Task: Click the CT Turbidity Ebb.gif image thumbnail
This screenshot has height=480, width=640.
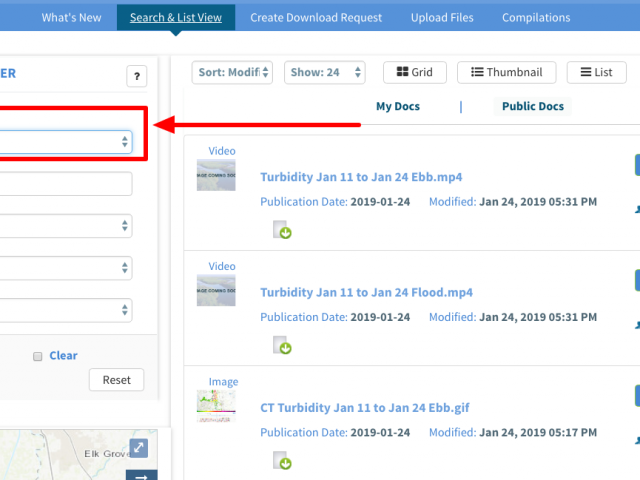Action: point(216,405)
